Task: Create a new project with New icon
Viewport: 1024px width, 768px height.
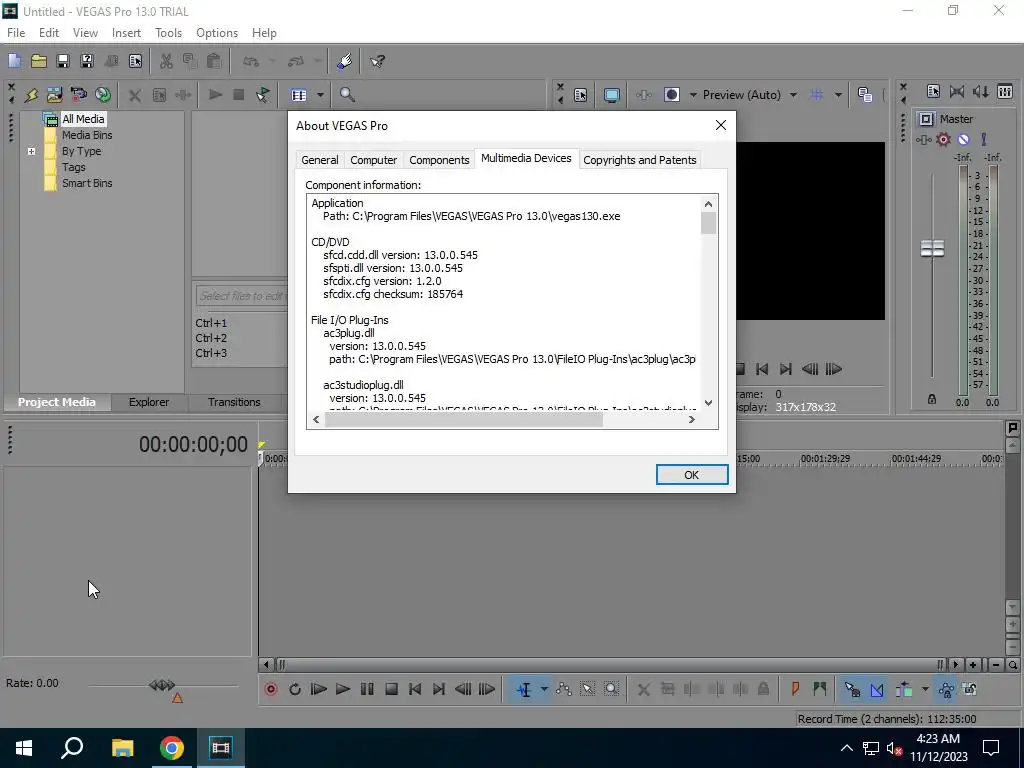Action: [14, 61]
